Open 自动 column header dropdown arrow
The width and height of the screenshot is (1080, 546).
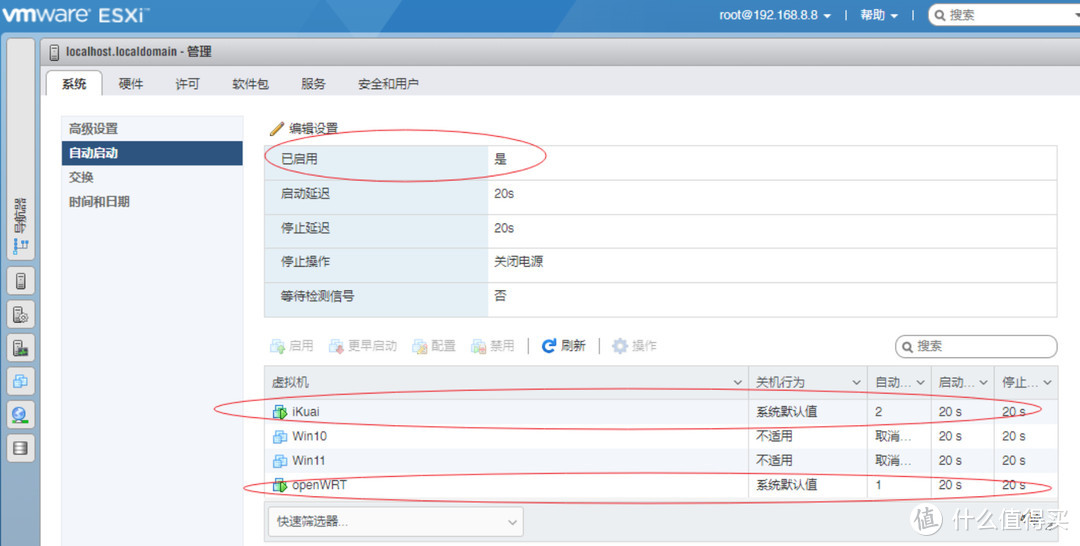coord(920,383)
